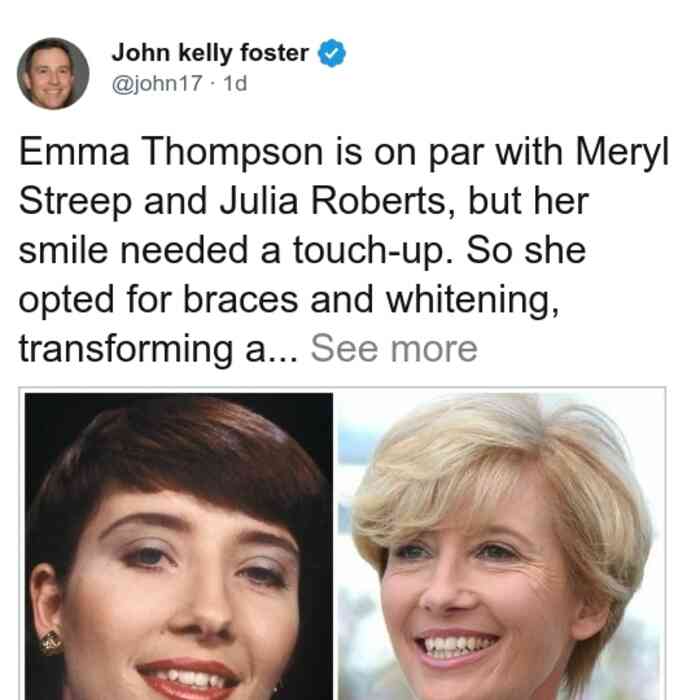Click the text line 'smile needed a touch-up'

pos(302,250)
